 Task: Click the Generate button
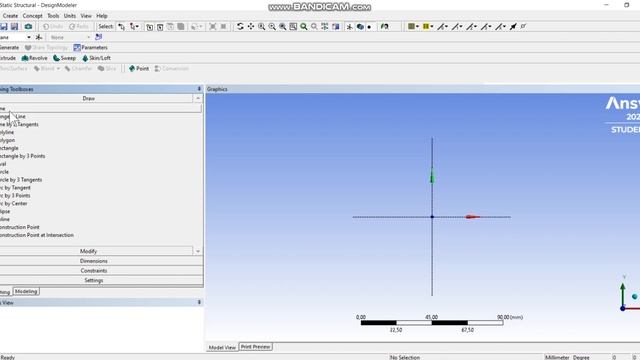point(9,47)
